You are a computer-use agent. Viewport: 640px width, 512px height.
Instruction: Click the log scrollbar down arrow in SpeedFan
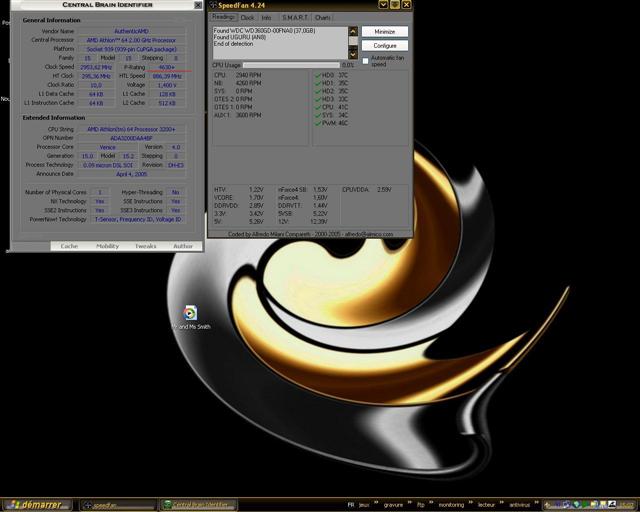[353, 54]
